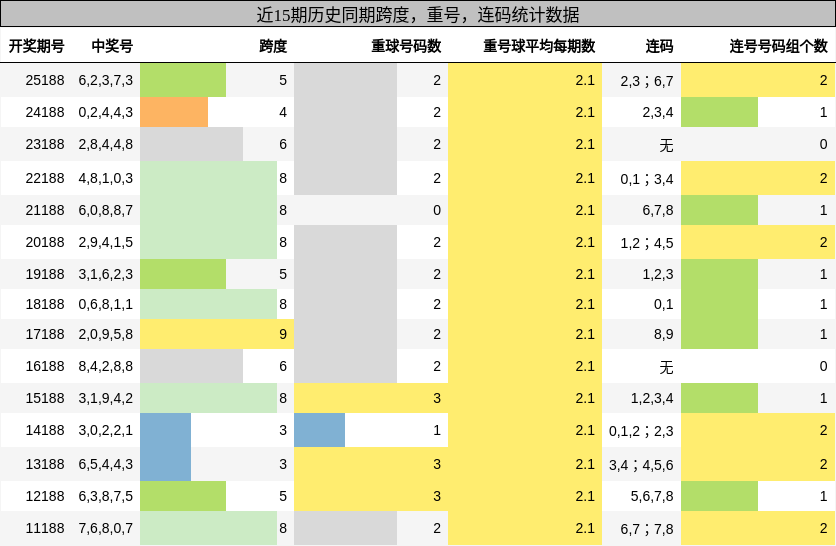
Task: Click issue number 24188
Action: pos(45,113)
